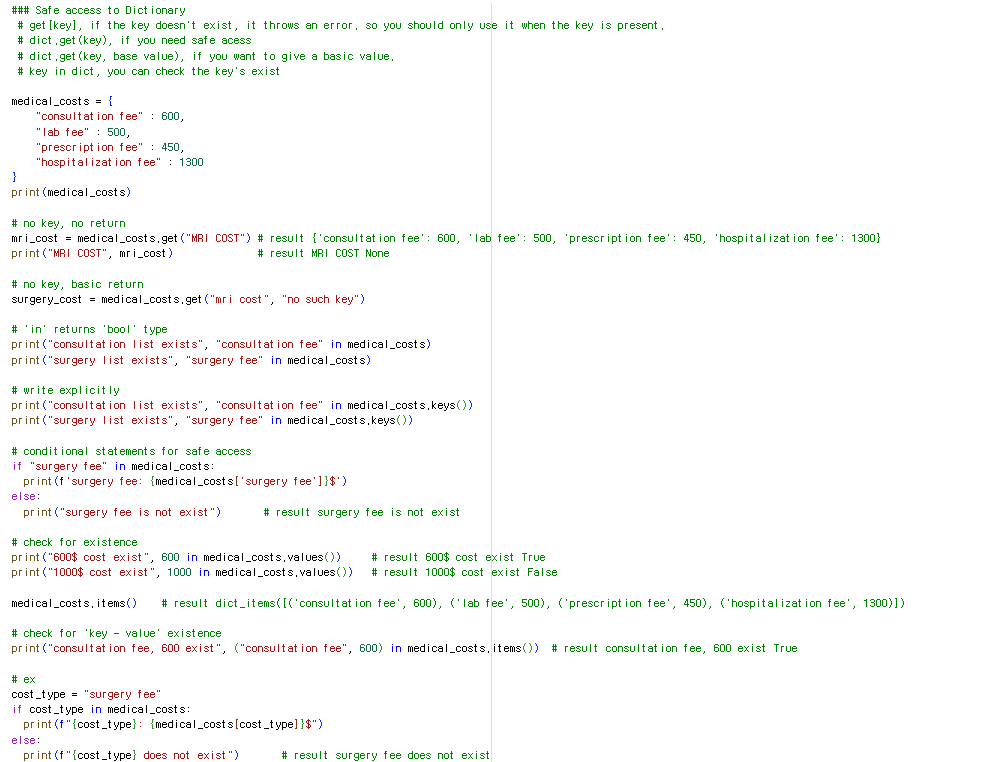The width and height of the screenshot is (1006, 762).
Task: Click the "lab fee" : 500 entry
Action: click(x=83, y=132)
